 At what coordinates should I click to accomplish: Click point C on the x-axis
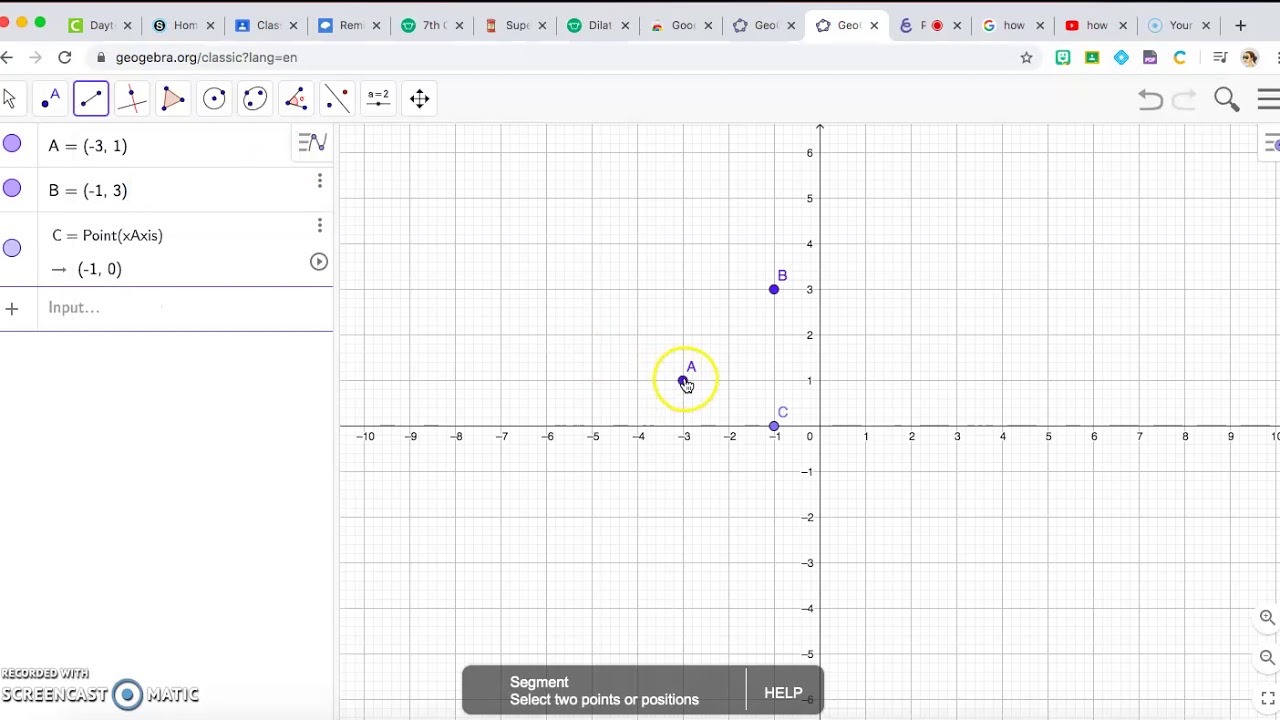(x=773, y=427)
